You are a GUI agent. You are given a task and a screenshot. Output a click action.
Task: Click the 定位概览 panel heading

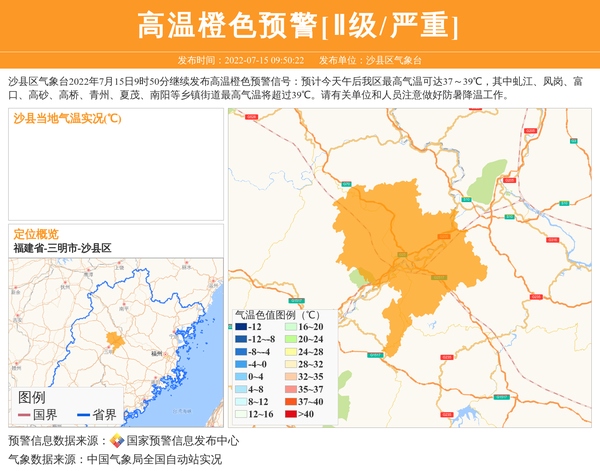pos(36,233)
